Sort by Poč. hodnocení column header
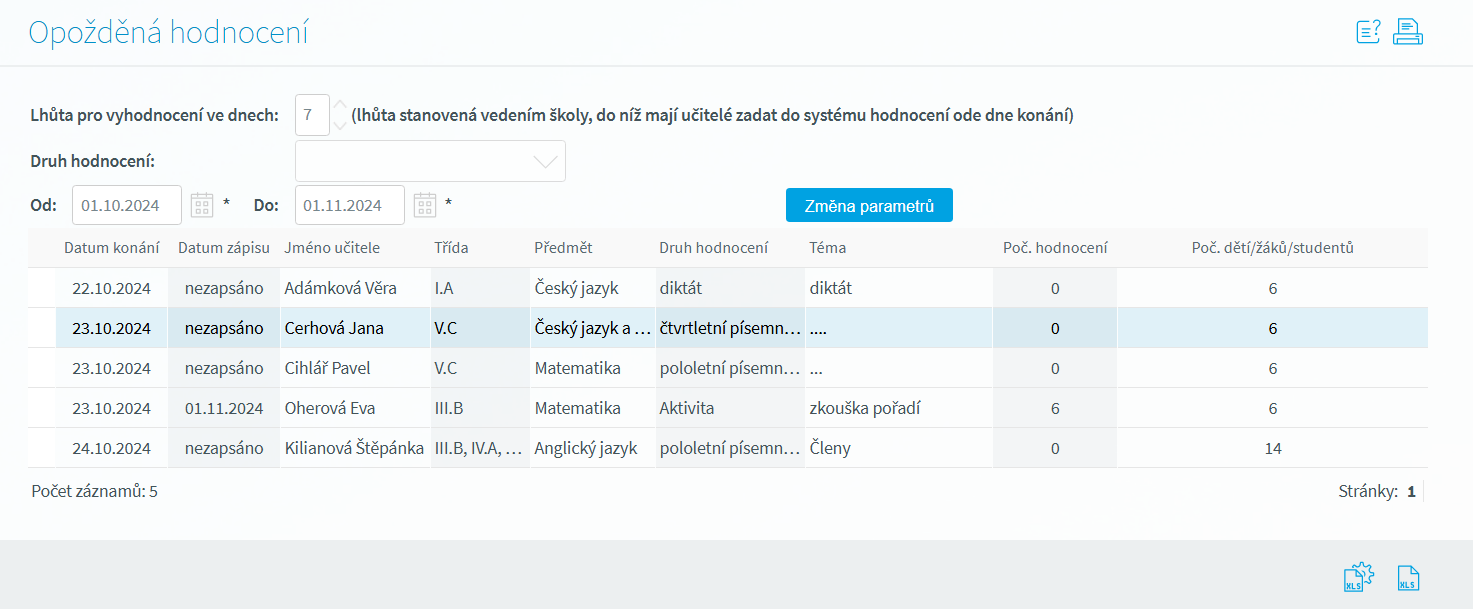Viewport: 1473px width, 609px height. tap(1055, 248)
